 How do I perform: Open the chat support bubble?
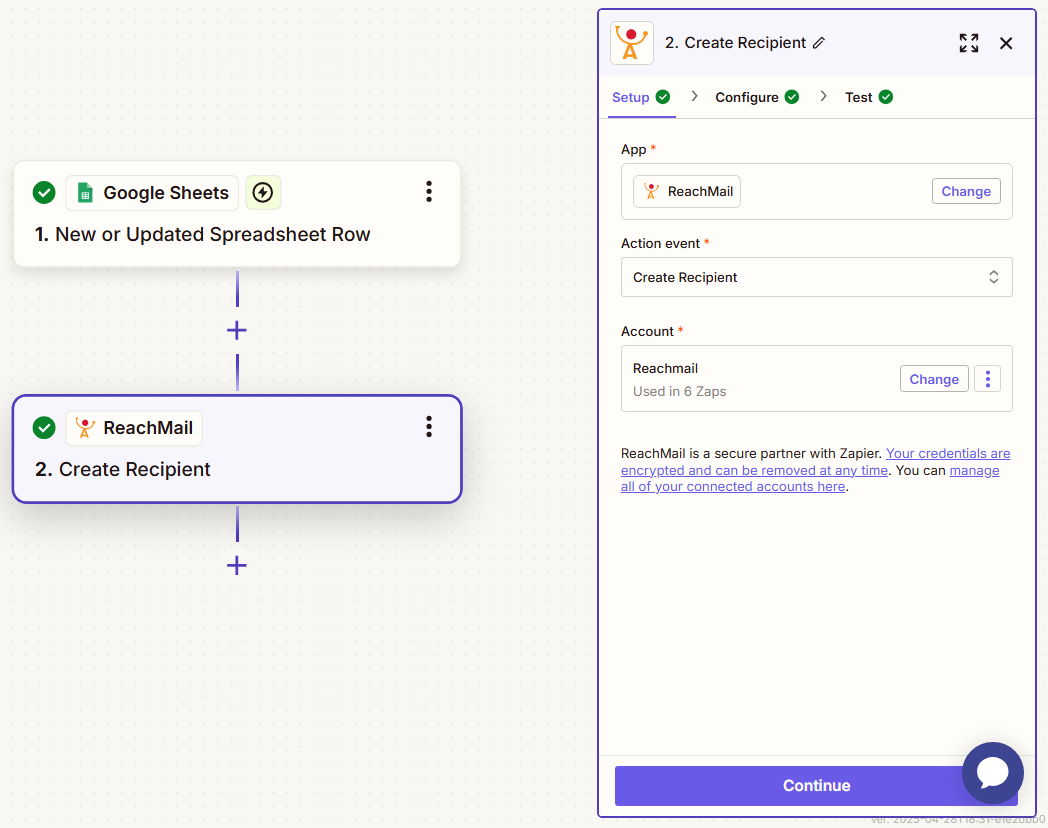[993, 773]
